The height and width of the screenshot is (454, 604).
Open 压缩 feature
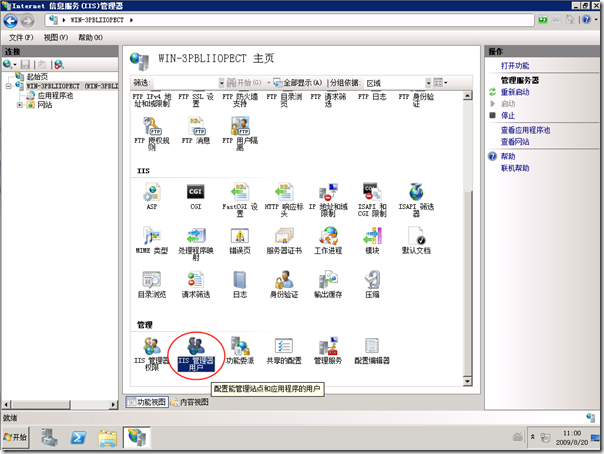coord(372,284)
